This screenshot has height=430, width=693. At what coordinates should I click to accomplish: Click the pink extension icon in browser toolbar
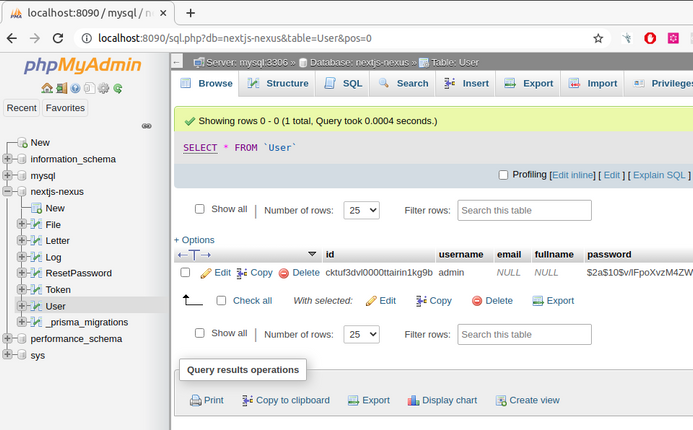pyautogui.click(x=673, y=38)
